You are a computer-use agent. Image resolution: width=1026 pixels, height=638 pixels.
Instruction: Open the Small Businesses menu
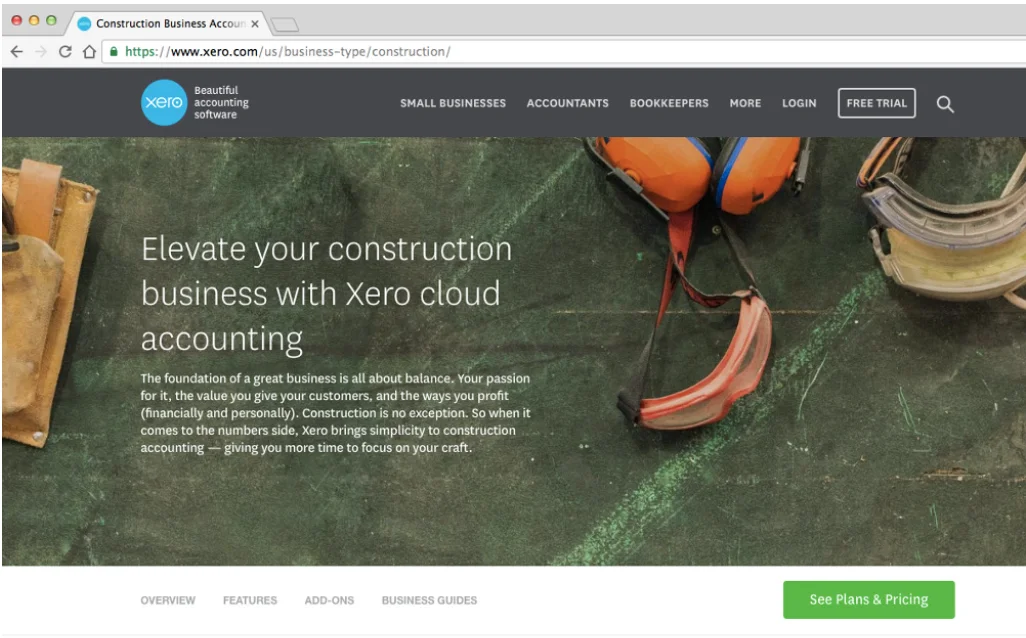pos(453,103)
